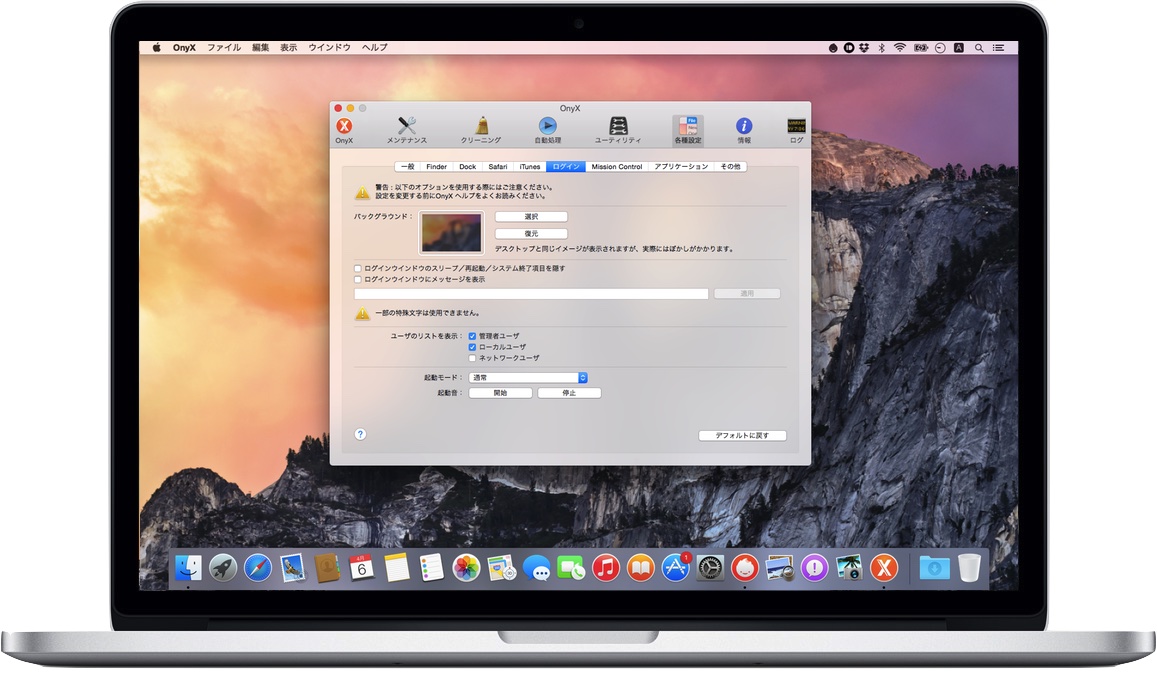Switch to the Finder tab
The image size is (1157, 677).
436,167
